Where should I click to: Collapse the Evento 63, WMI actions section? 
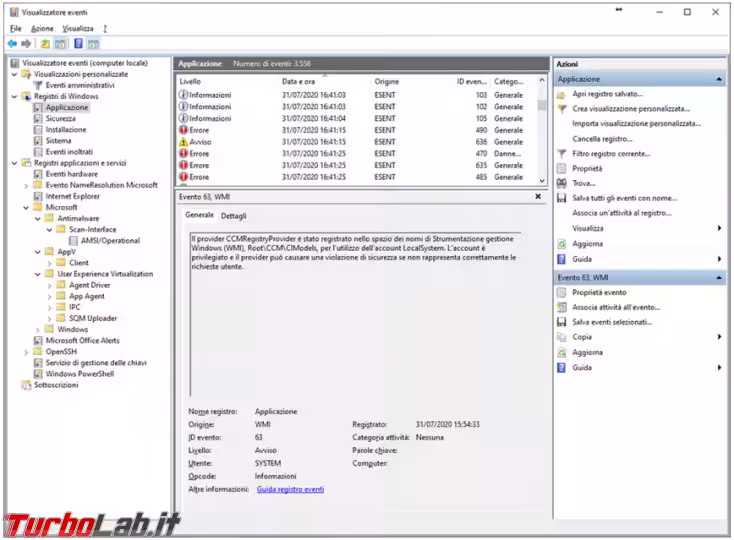[719, 277]
